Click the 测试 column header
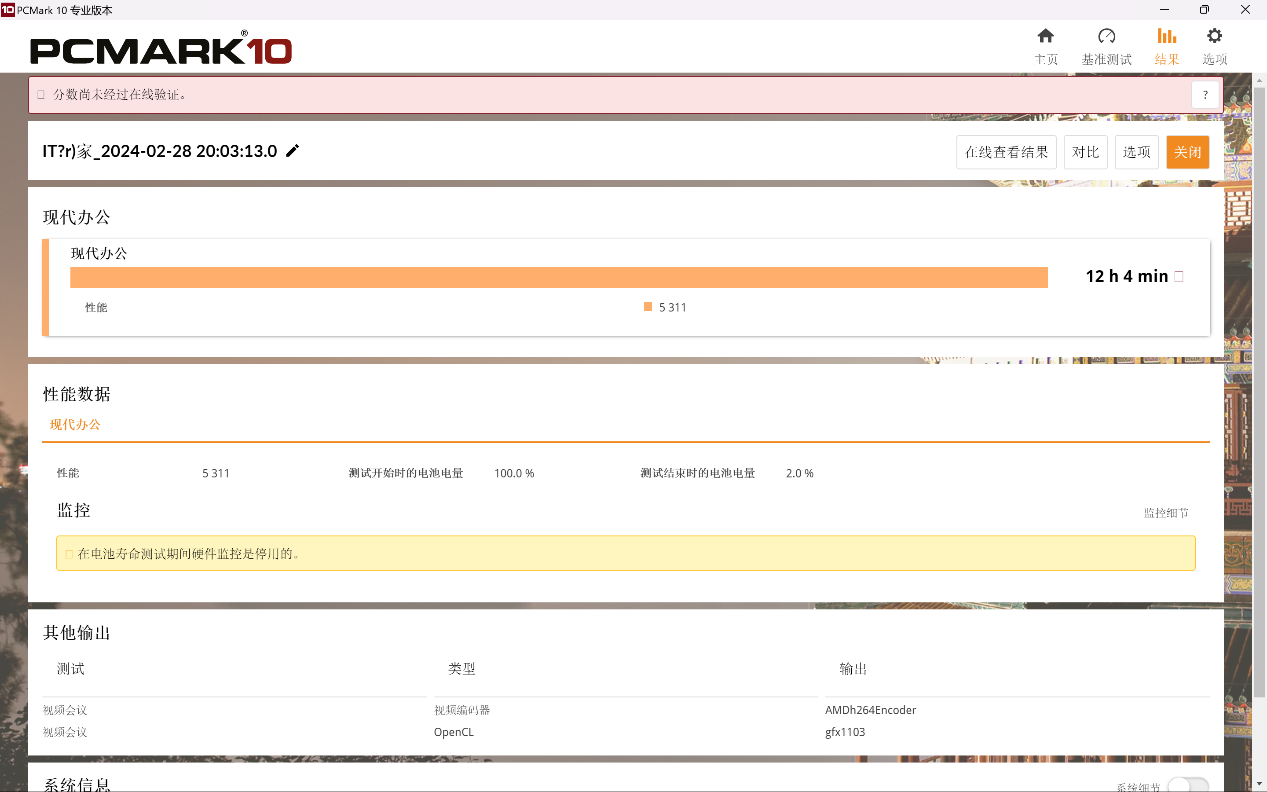Image resolution: width=1267 pixels, height=792 pixels. coord(71,669)
